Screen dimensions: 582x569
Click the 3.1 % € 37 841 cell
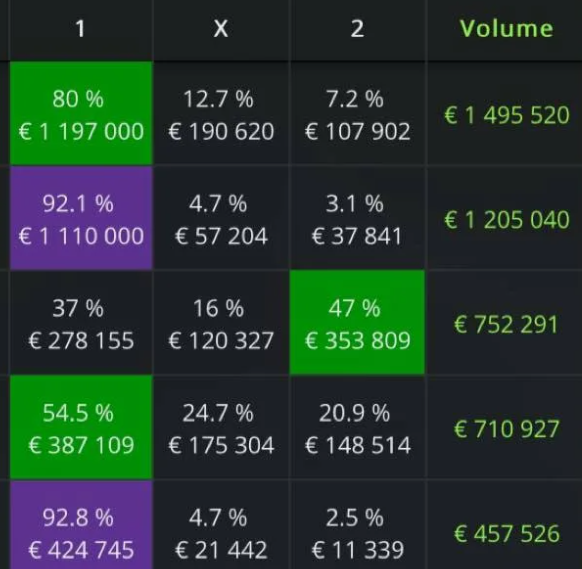click(357, 218)
